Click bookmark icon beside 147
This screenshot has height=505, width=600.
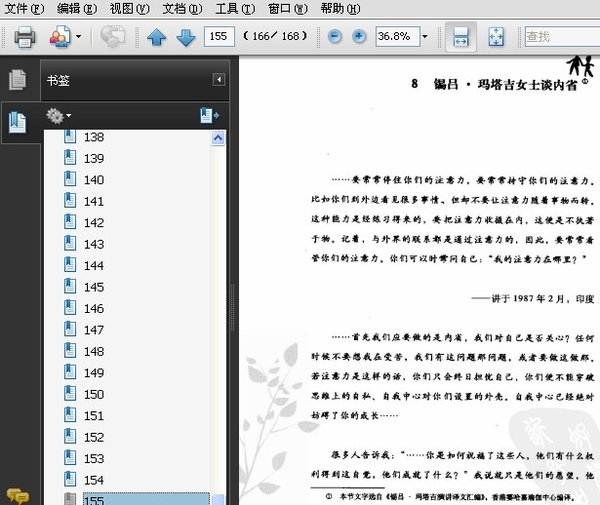pyautogui.click(x=70, y=329)
